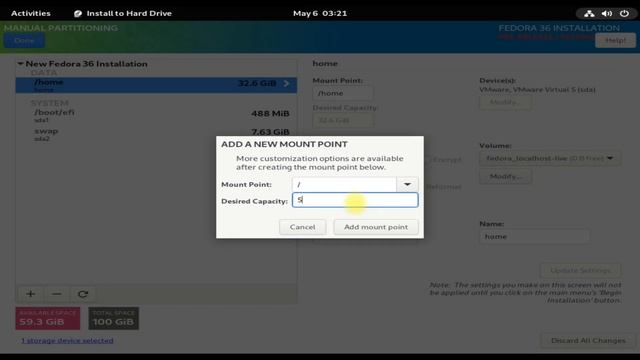
Task: Click the power icon in top bar
Action: (624, 13)
